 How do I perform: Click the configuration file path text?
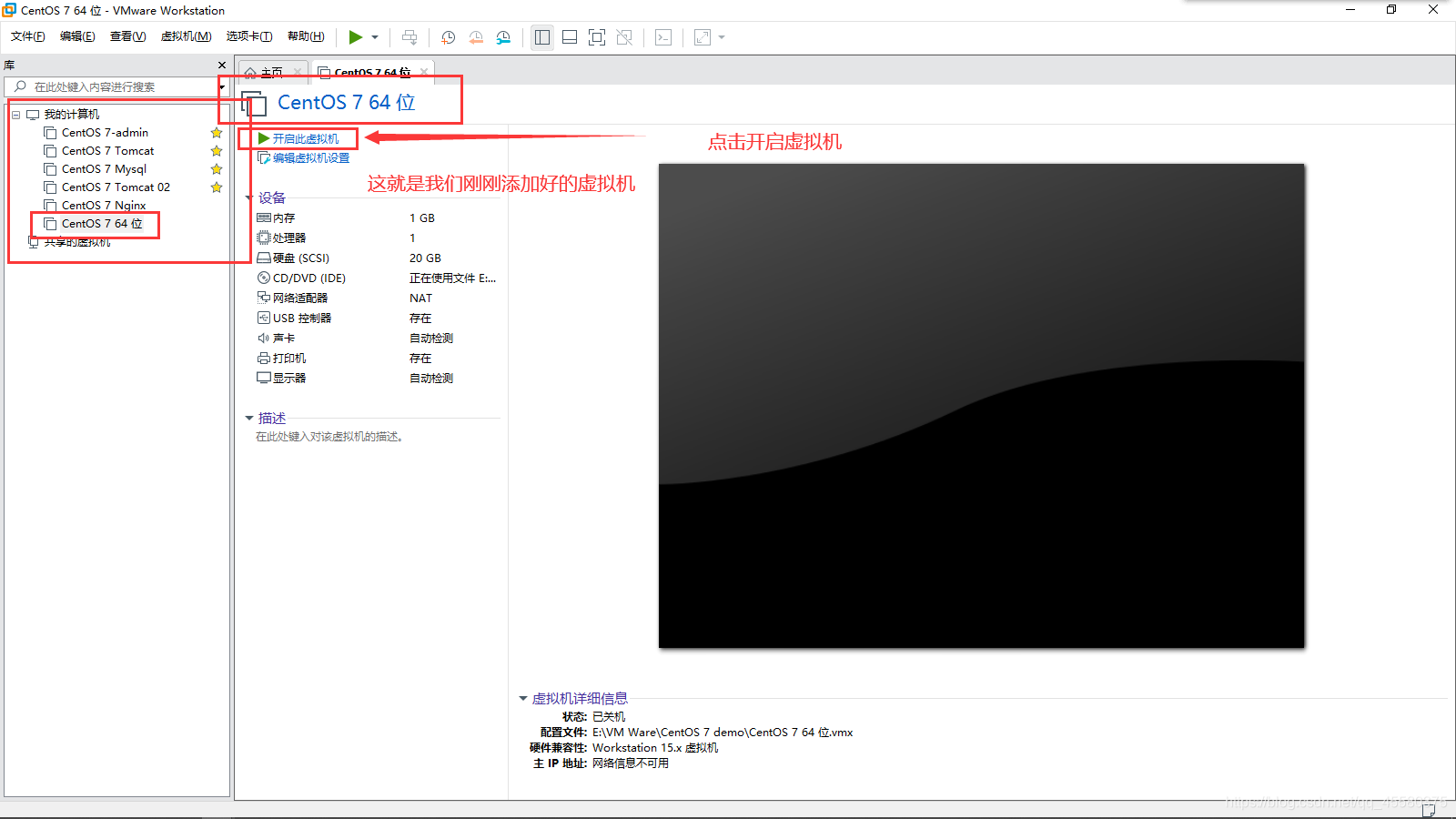(723, 733)
